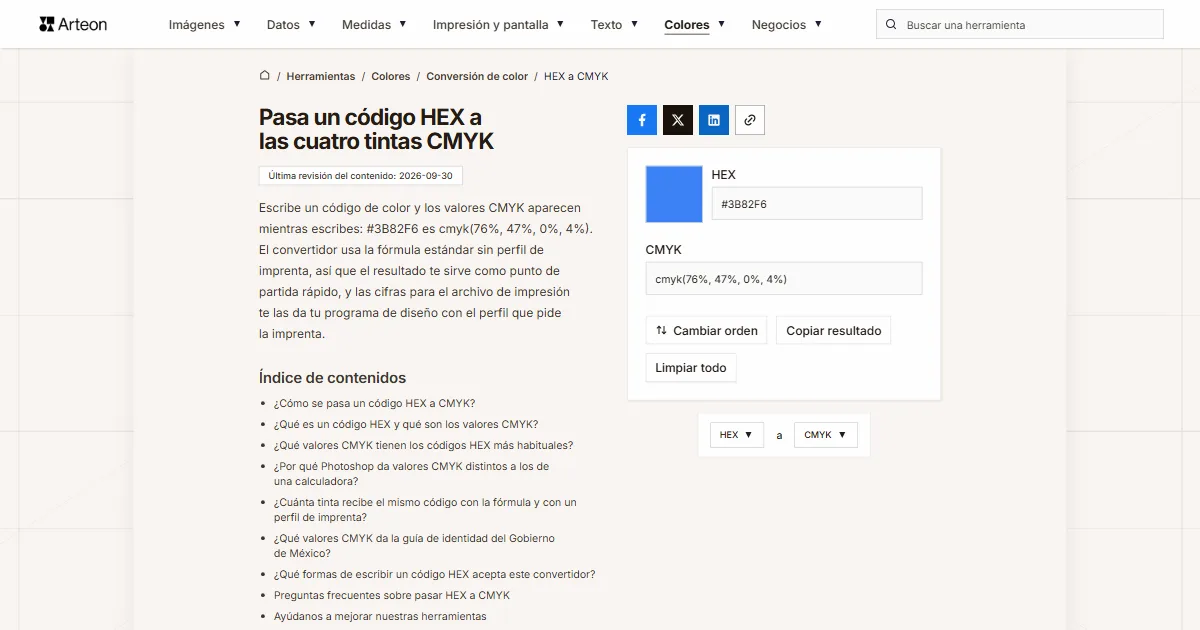Share the page on LinkedIn
1200x630 pixels.
pos(714,120)
